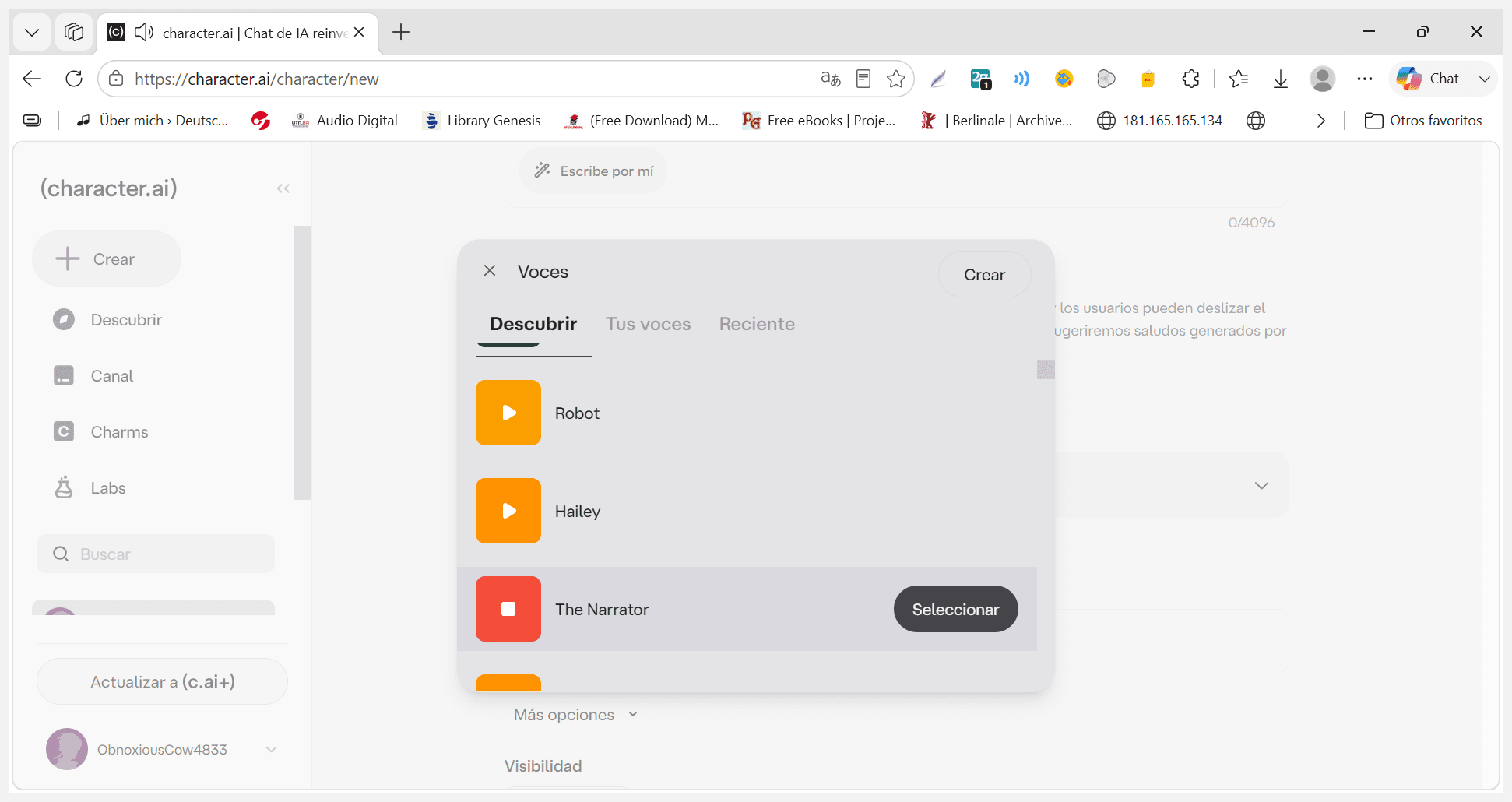Add this page to favorites star
This screenshot has height=802, width=1512.
point(896,79)
